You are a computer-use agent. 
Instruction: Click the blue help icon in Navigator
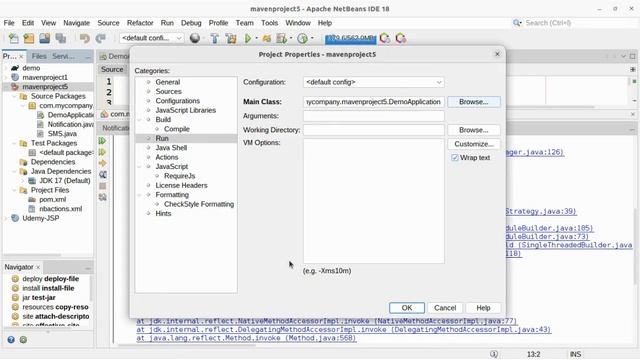click(11, 340)
